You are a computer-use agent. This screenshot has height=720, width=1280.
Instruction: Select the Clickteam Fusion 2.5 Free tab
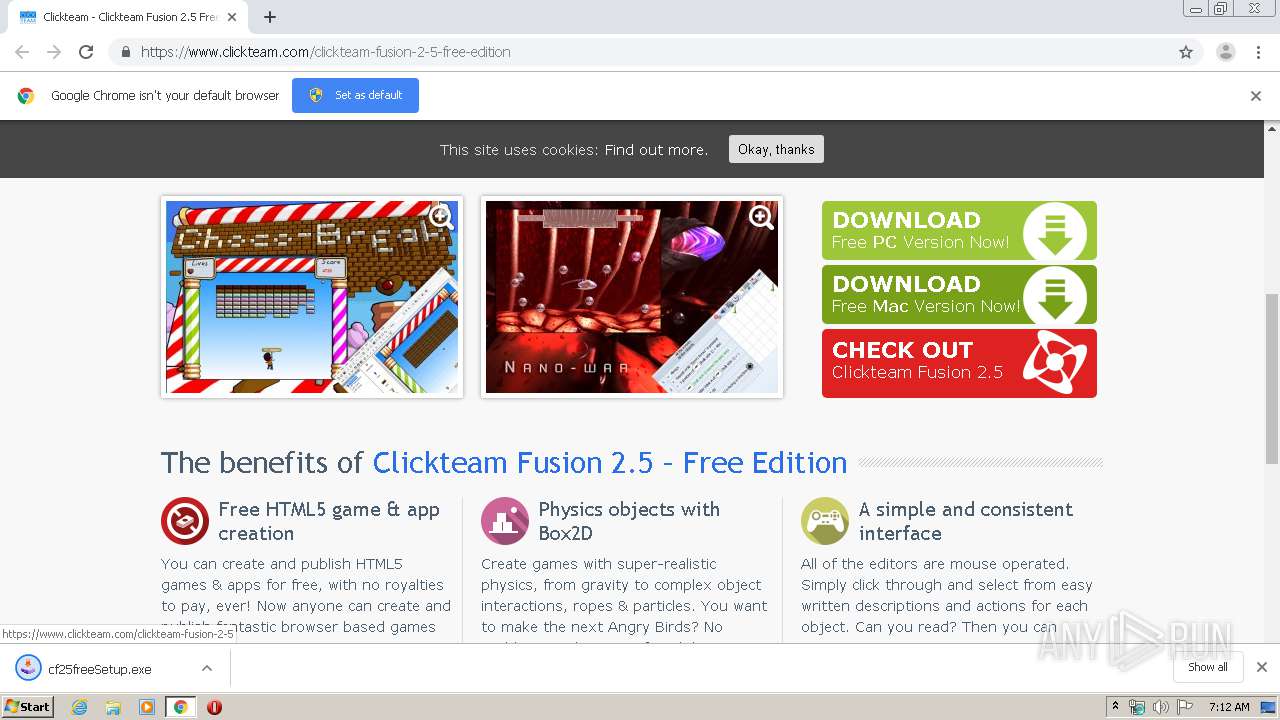pos(128,17)
